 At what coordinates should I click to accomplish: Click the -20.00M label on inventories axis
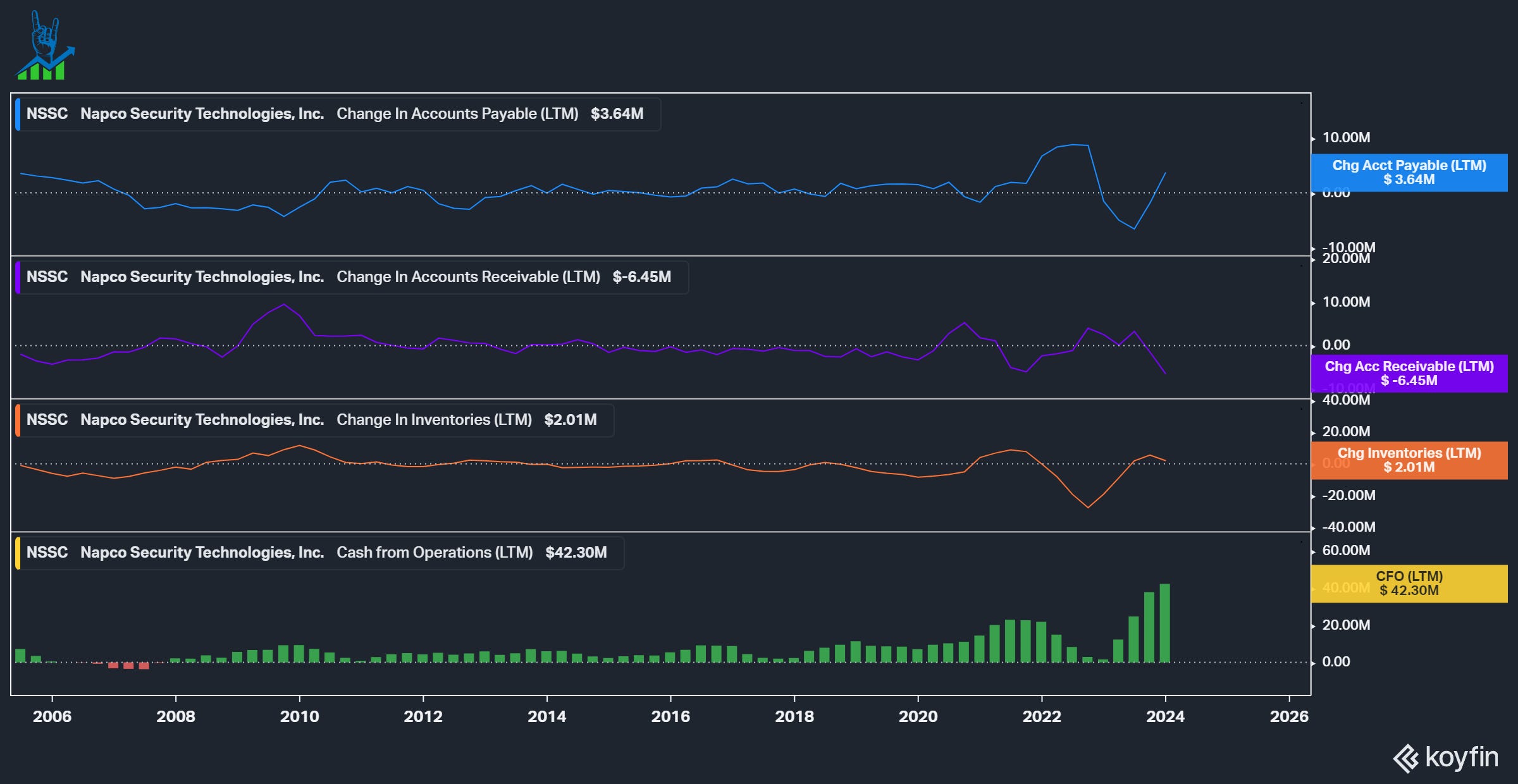[1349, 496]
